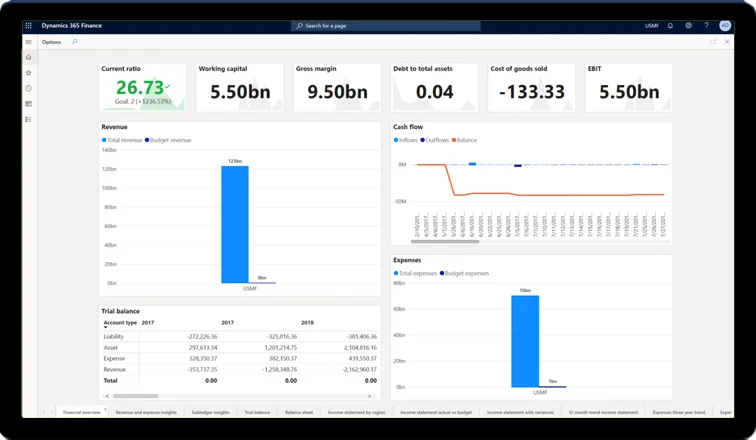Open the Options menu
Screen dimensions: 756x440
click(51, 42)
